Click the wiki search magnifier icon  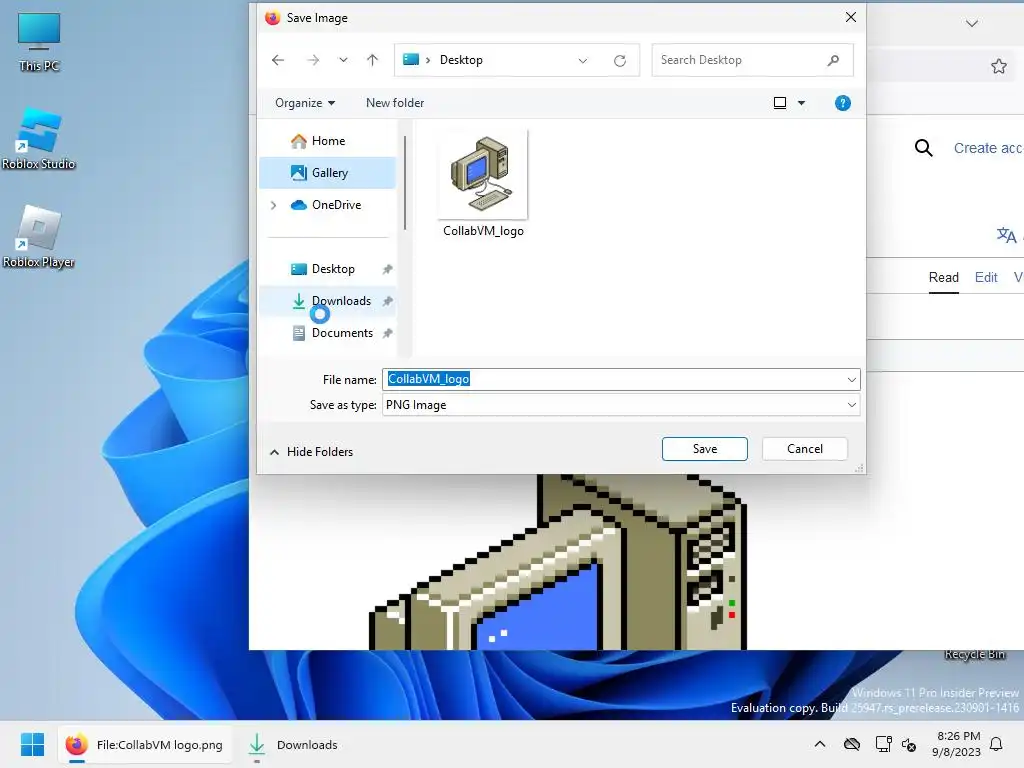pyautogui.click(x=923, y=148)
